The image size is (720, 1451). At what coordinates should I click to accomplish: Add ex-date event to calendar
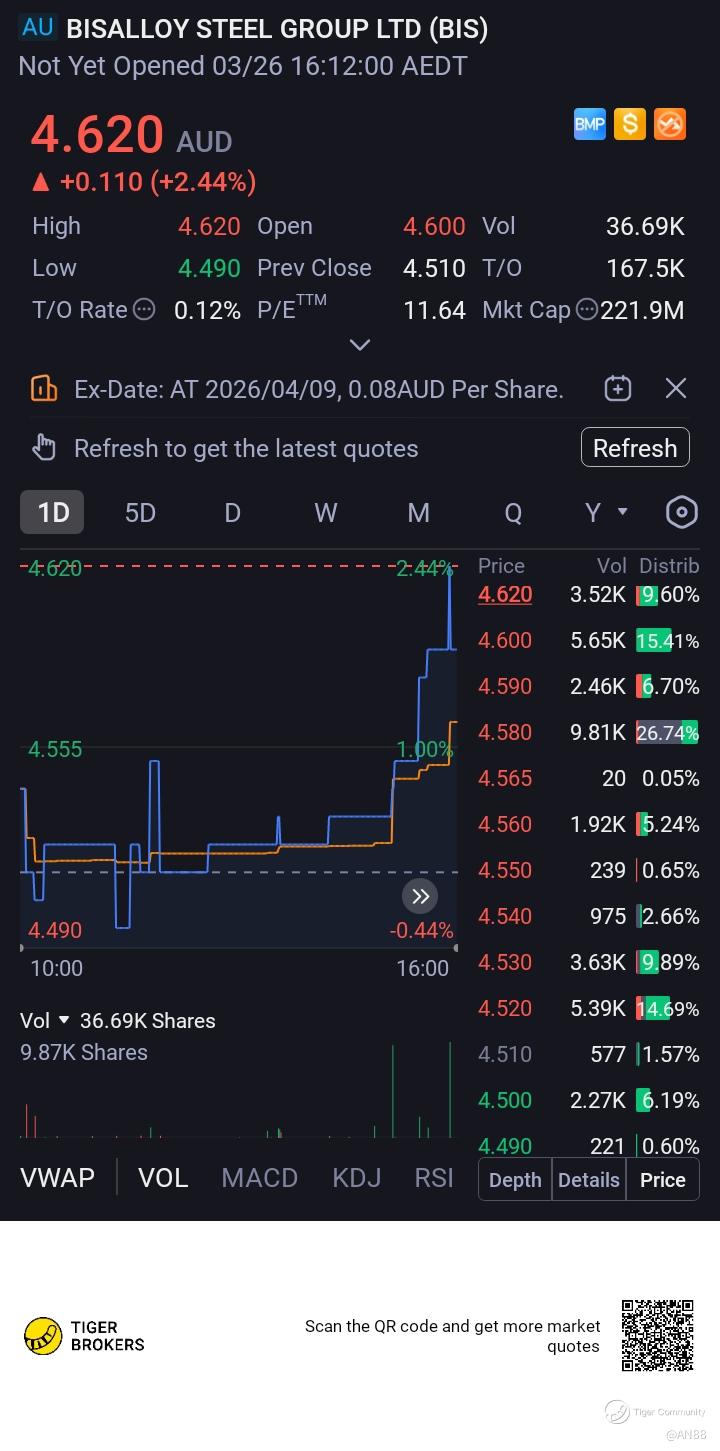point(618,389)
